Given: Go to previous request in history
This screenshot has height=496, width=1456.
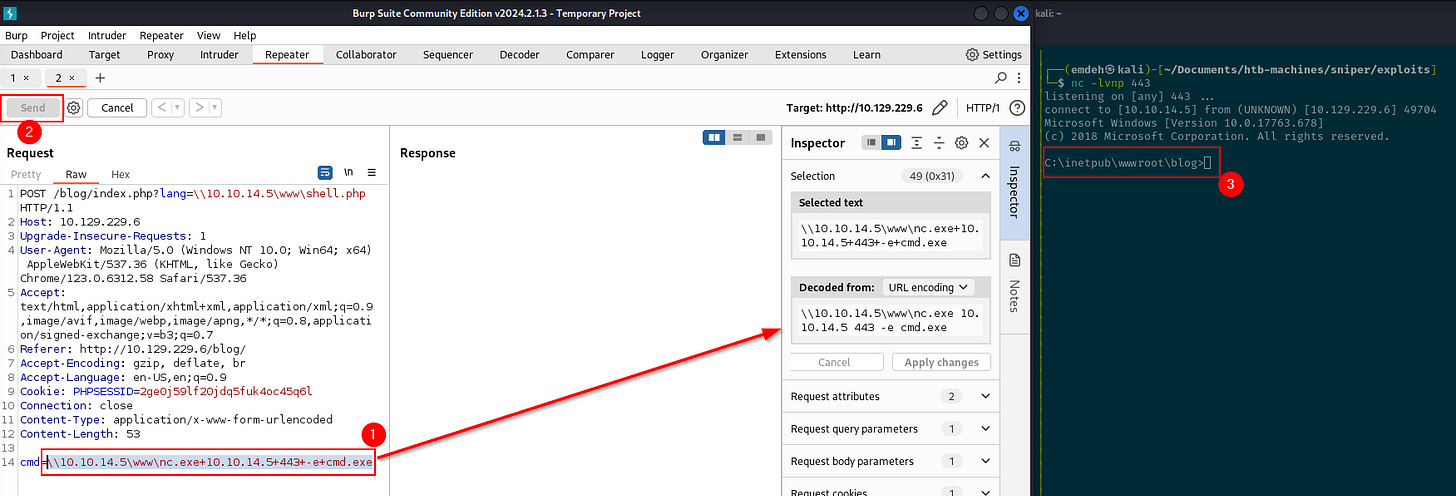Looking at the screenshot, I should 159,107.
